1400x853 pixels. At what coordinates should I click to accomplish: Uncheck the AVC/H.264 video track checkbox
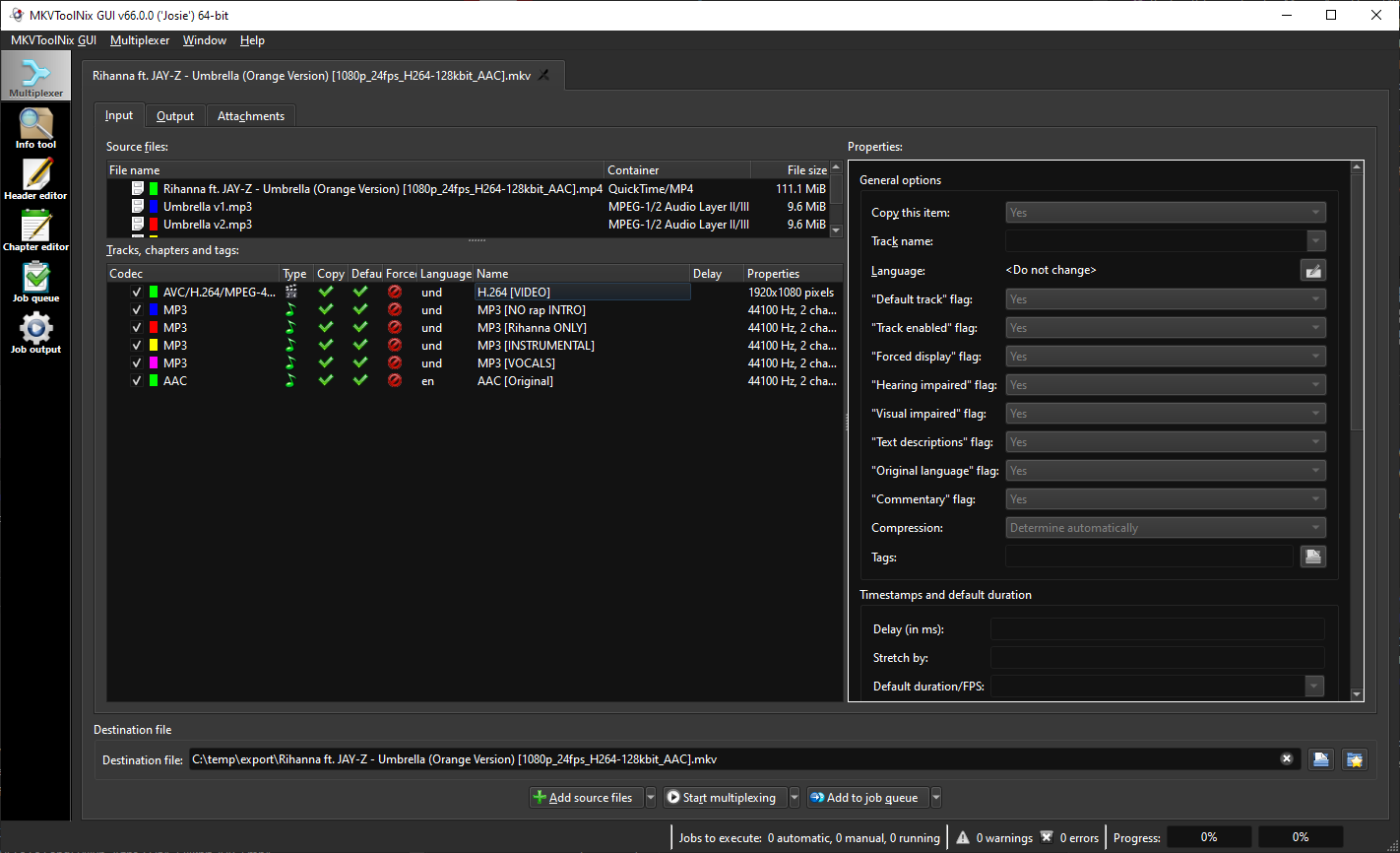(137, 292)
